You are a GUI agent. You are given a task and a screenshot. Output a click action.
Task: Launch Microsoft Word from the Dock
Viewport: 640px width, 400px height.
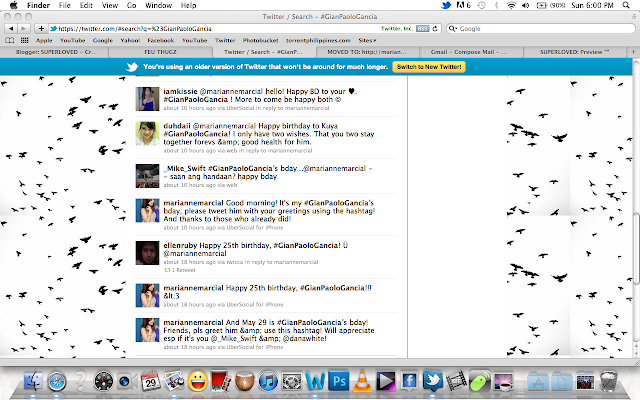315,382
